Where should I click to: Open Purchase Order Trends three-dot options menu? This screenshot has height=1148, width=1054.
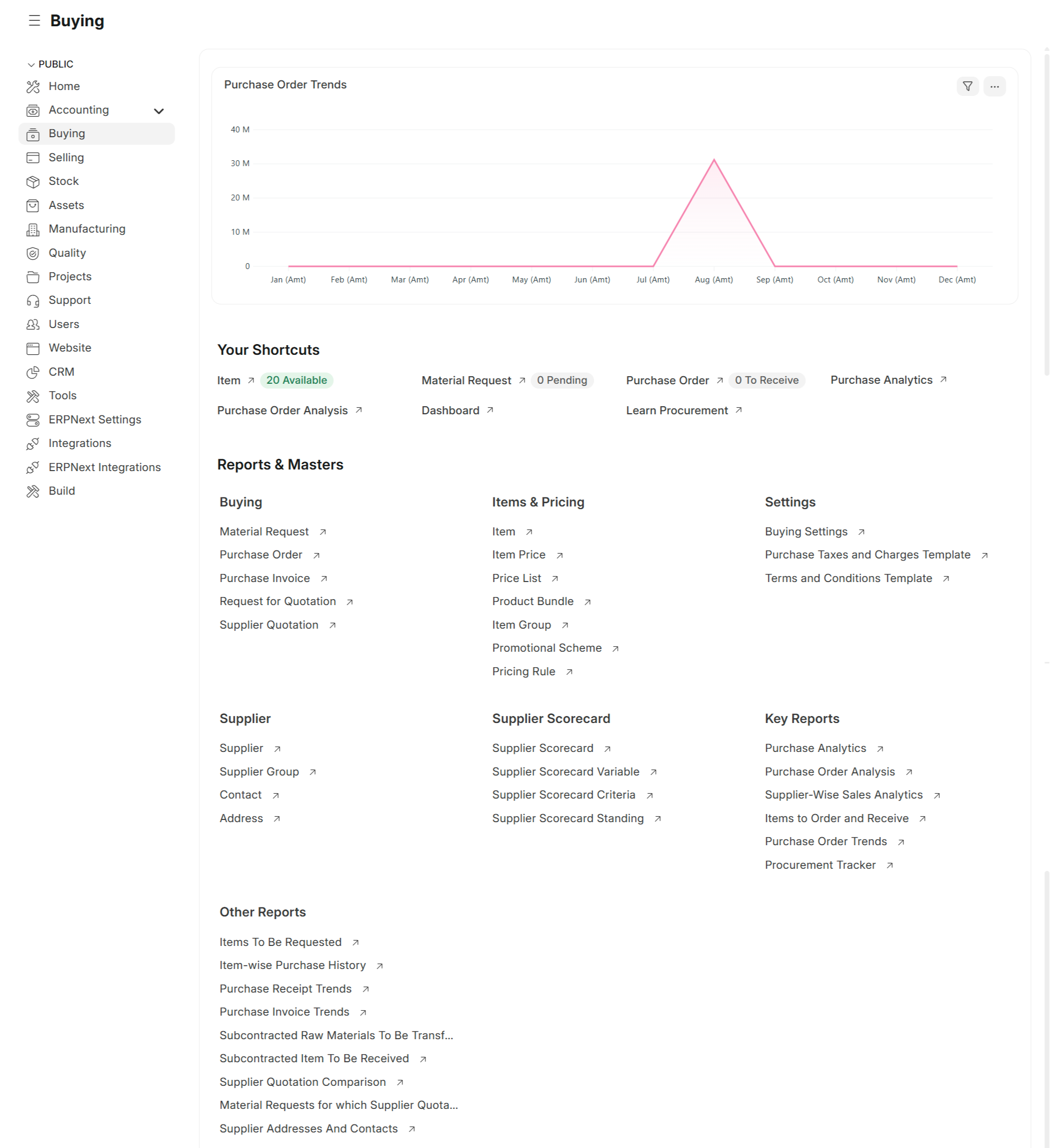(994, 86)
